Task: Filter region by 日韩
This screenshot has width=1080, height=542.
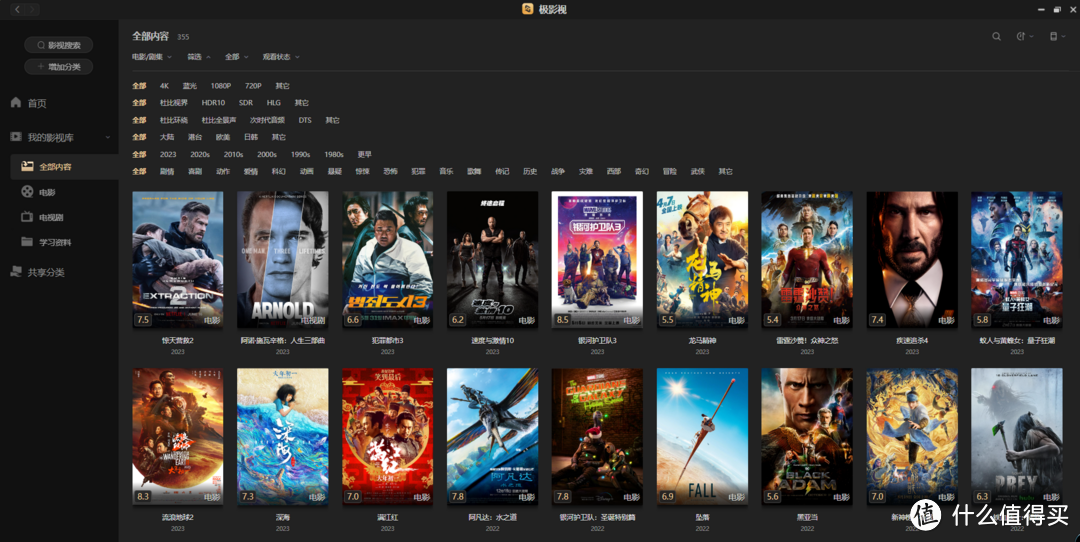Action: click(x=251, y=137)
